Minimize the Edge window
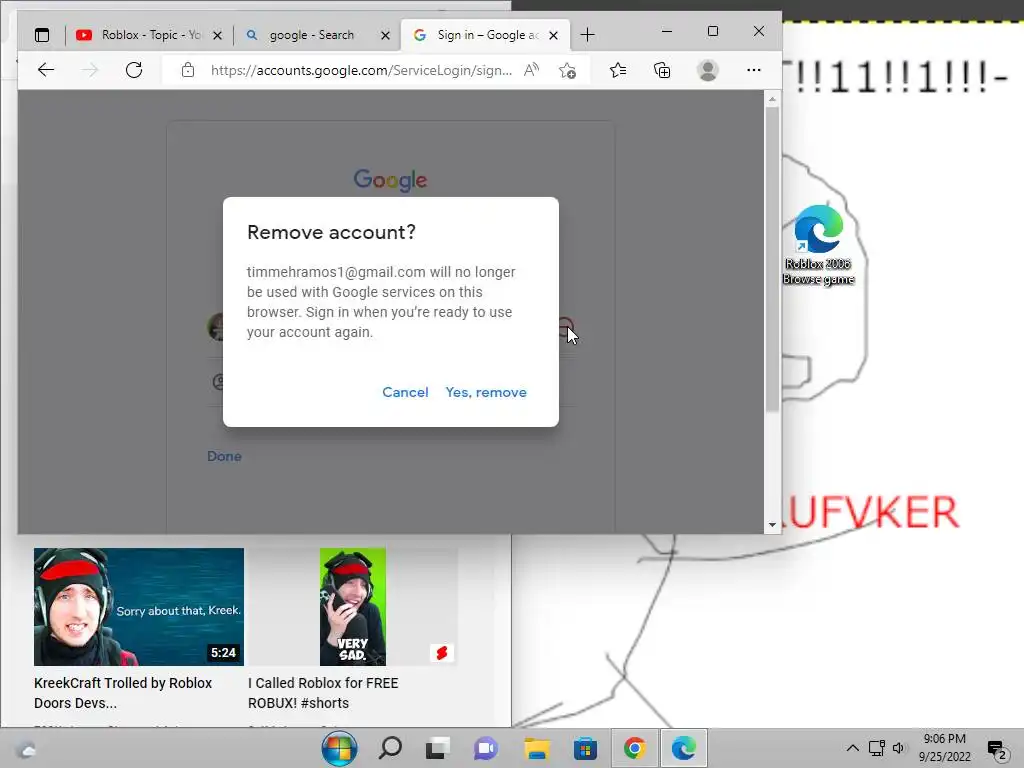1024x768 pixels. (x=667, y=31)
